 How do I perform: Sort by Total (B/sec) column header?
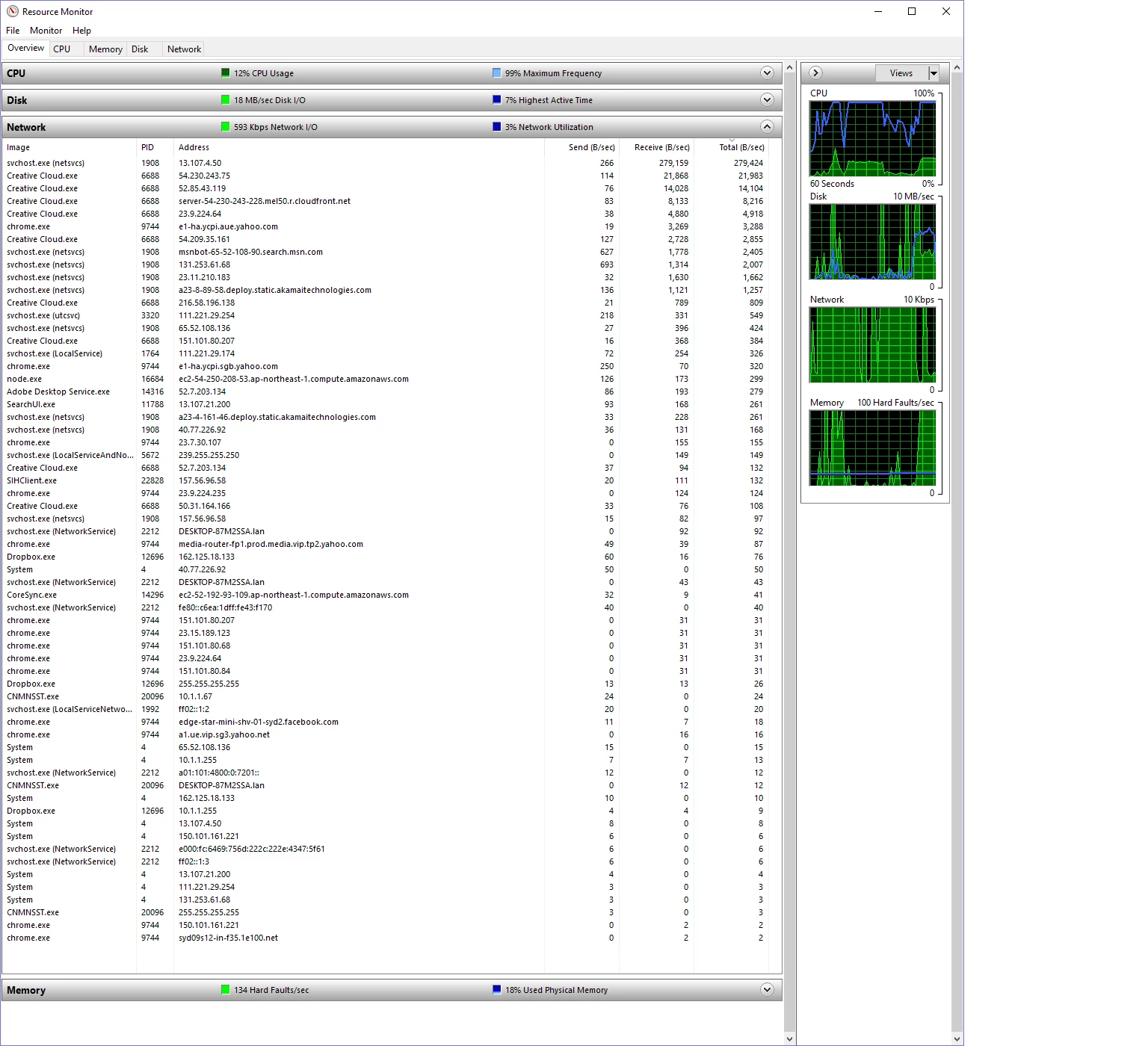point(732,147)
